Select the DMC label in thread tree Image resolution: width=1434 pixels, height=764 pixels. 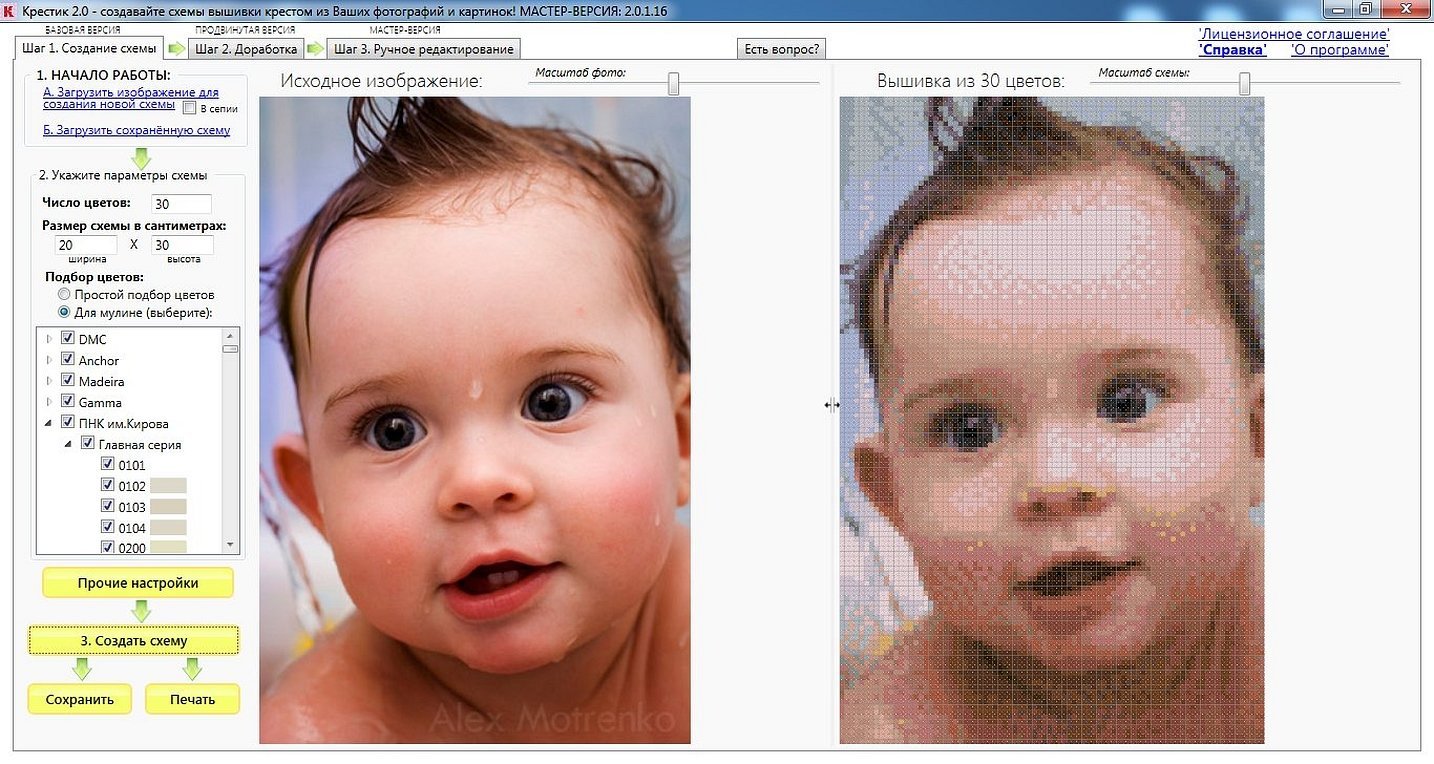coord(92,339)
